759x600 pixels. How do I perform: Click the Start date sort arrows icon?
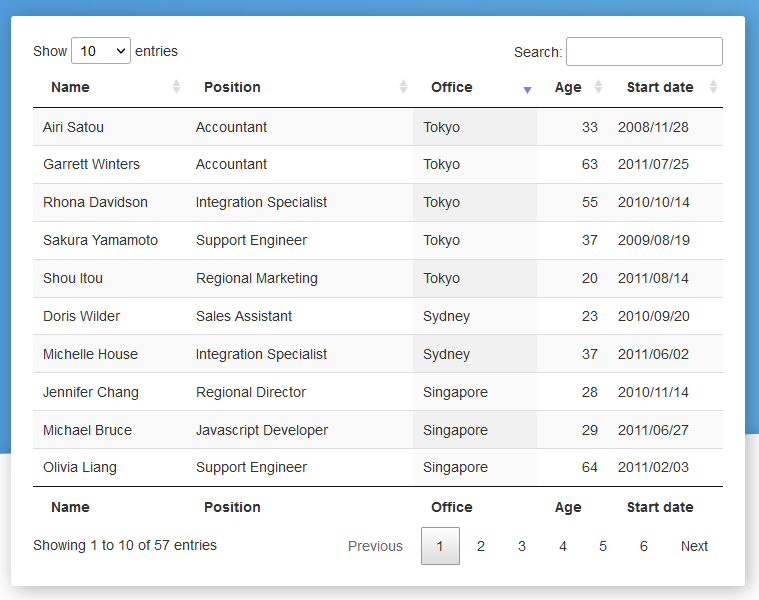713,87
